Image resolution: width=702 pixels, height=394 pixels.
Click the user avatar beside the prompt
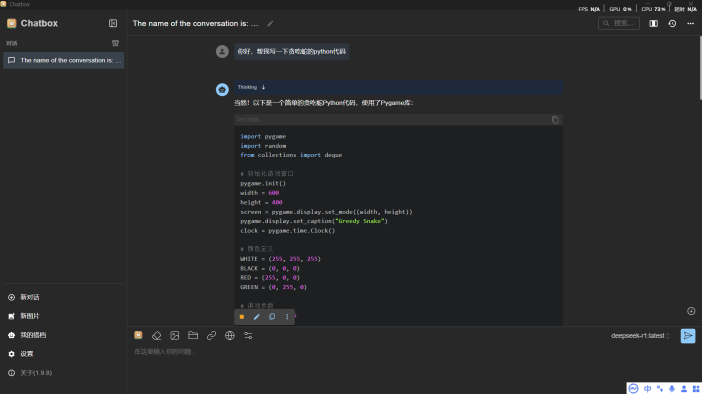click(x=222, y=51)
